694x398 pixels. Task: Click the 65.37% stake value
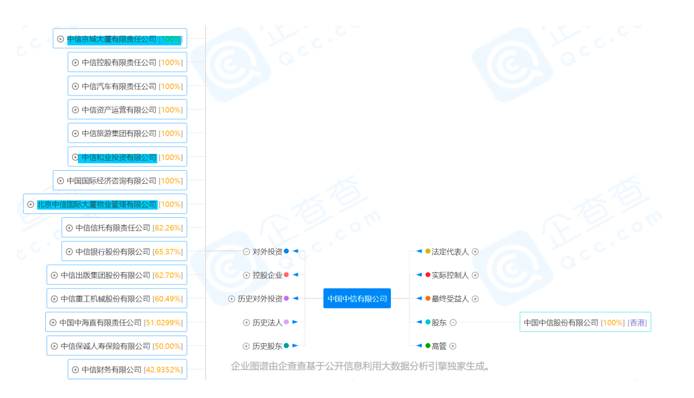coord(168,251)
